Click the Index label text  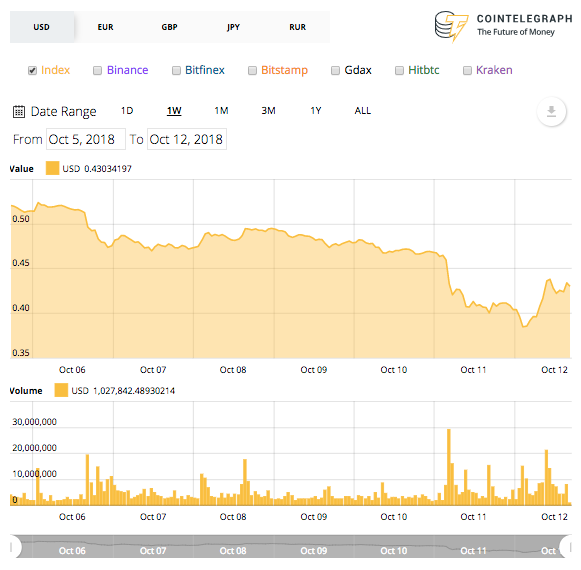(56, 70)
